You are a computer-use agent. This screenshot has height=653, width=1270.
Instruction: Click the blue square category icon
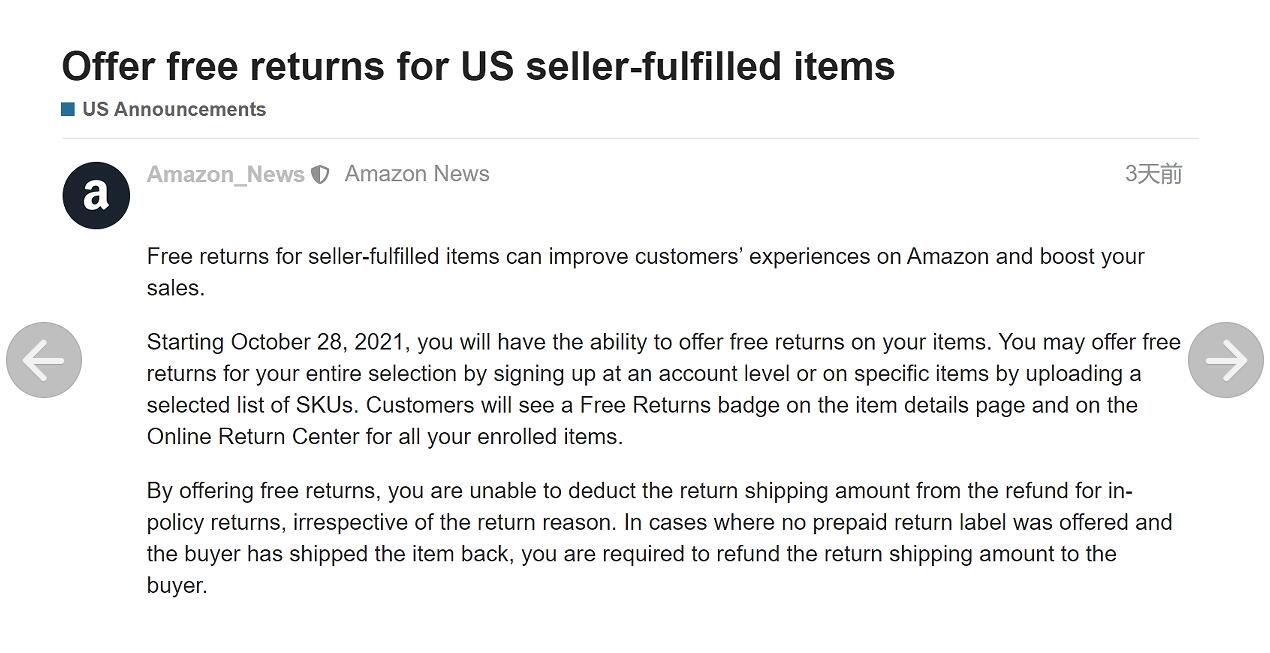[x=68, y=109]
